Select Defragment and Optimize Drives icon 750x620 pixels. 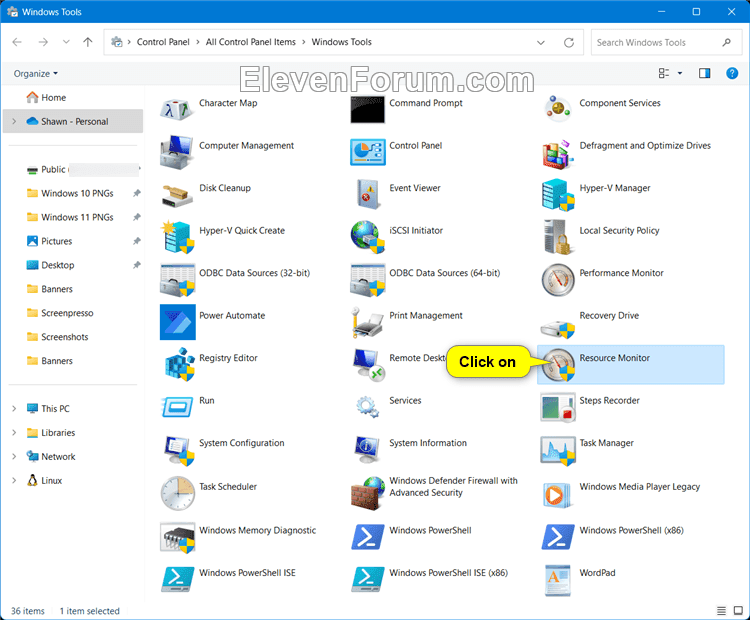coord(558,154)
